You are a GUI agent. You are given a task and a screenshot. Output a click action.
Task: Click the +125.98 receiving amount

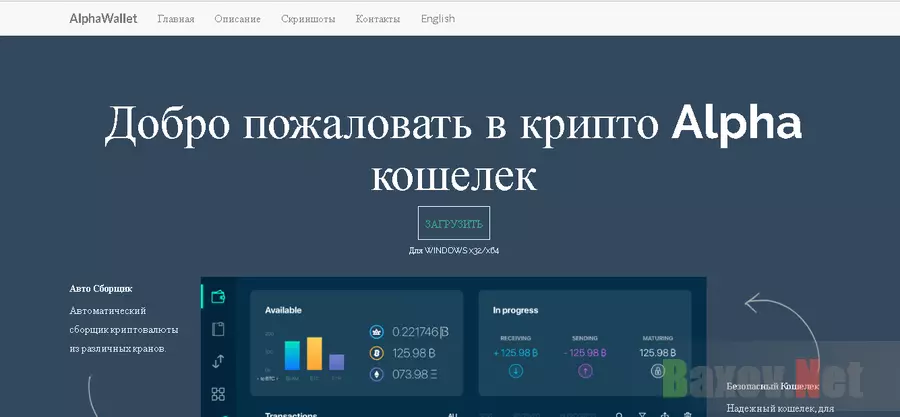(515, 353)
